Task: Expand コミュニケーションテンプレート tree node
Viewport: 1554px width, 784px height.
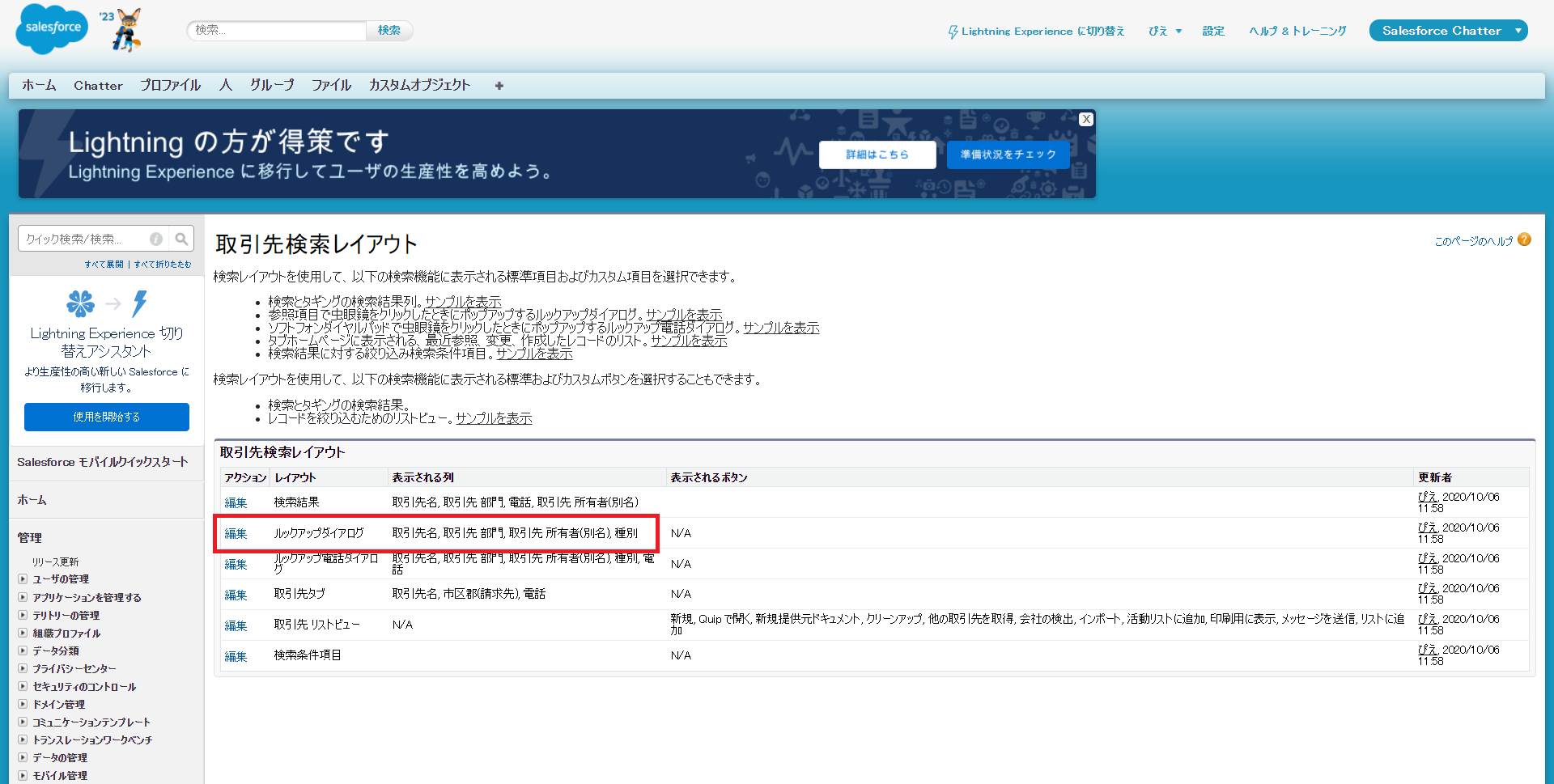Action: (23, 722)
